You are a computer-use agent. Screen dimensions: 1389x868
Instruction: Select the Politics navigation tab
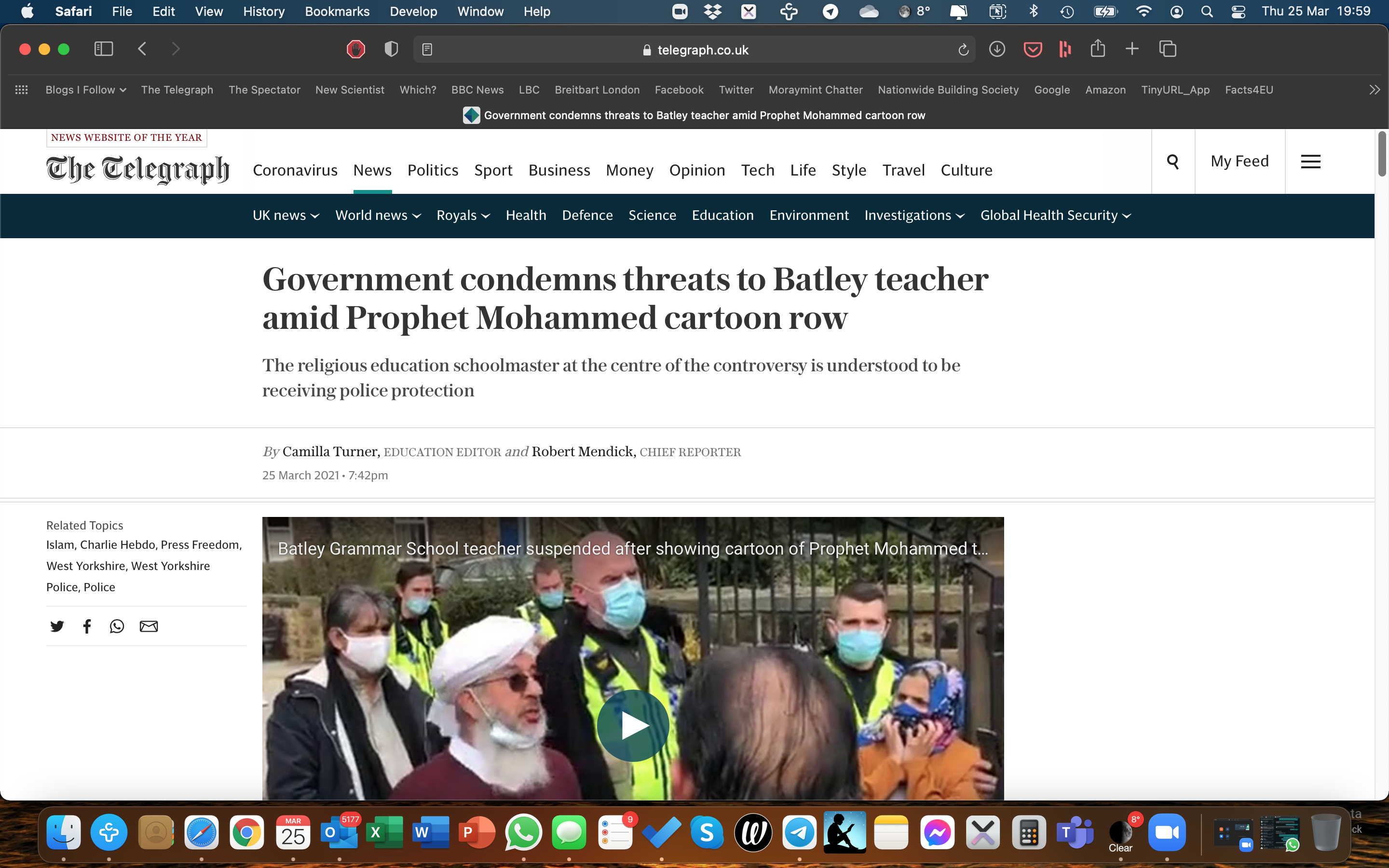tap(433, 170)
